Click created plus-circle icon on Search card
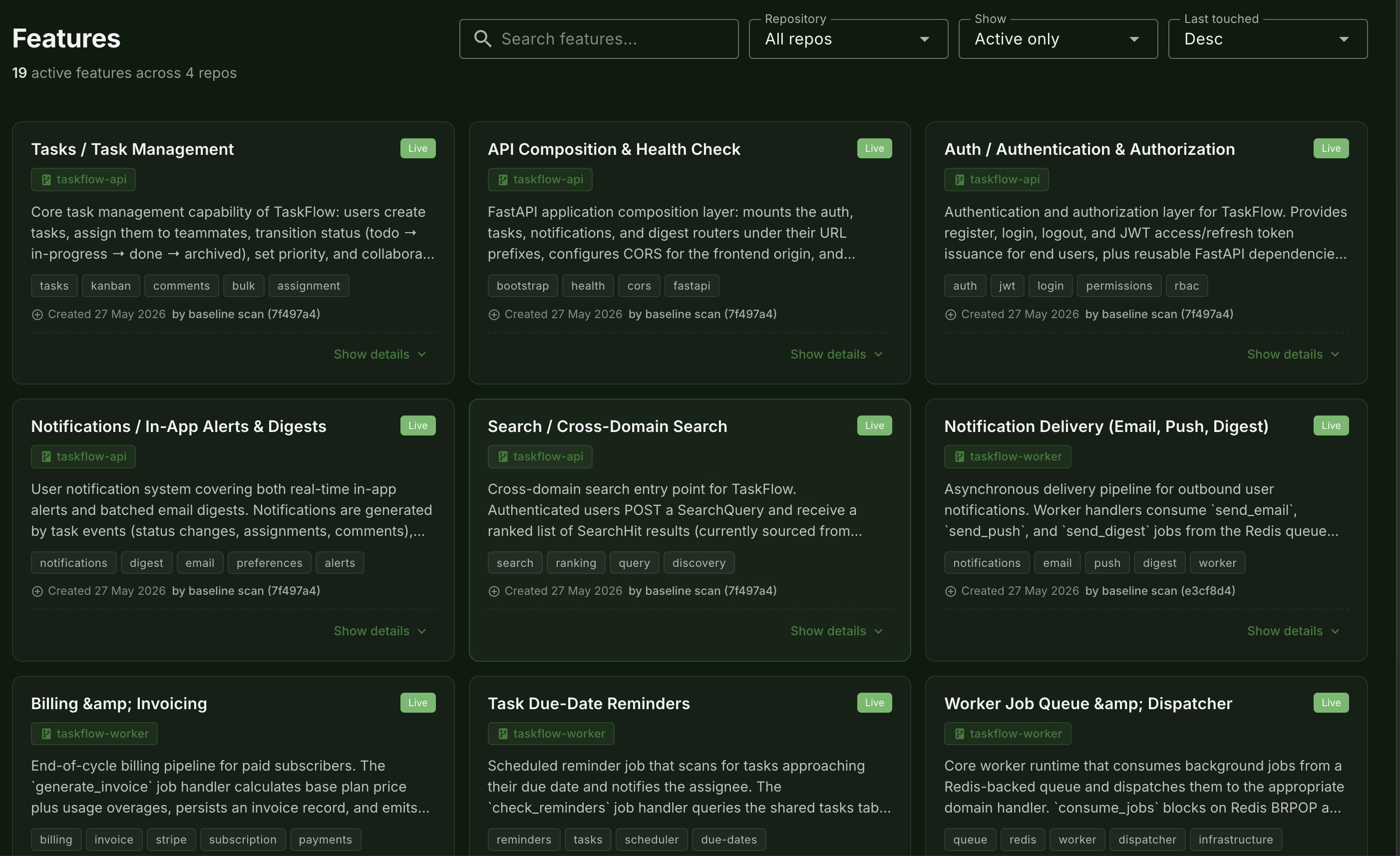This screenshot has height=856, width=1400. (x=494, y=591)
